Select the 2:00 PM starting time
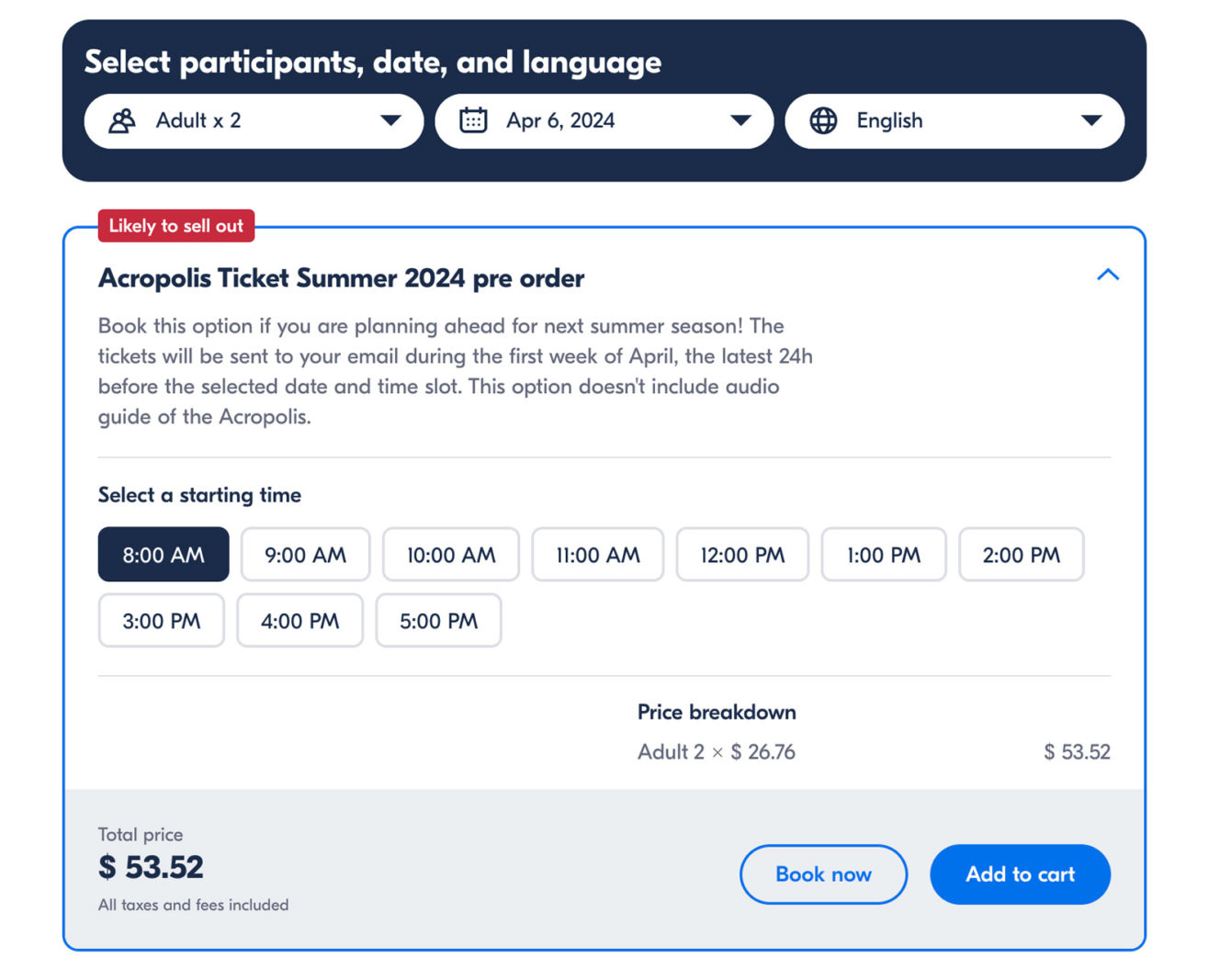 1021,555
